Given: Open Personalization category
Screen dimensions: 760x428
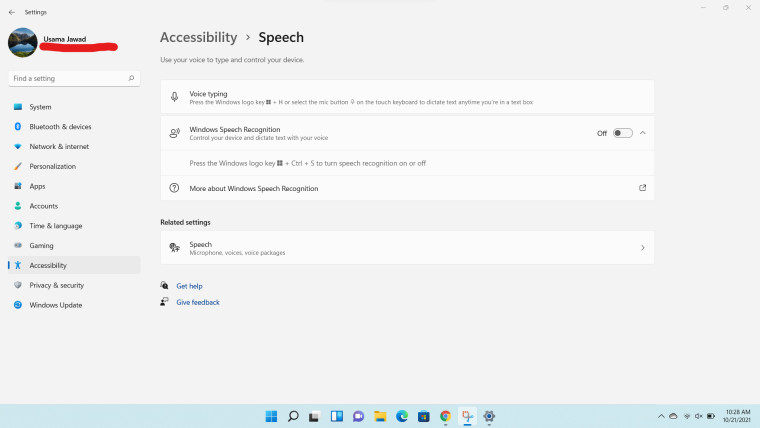Looking at the screenshot, I should [x=74, y=166].
